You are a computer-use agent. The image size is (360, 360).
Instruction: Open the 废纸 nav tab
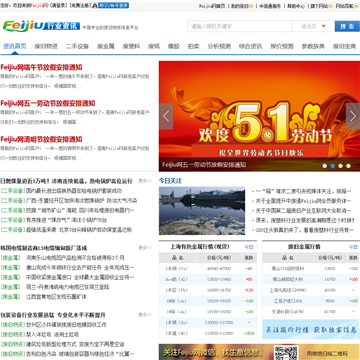point(154,46)
